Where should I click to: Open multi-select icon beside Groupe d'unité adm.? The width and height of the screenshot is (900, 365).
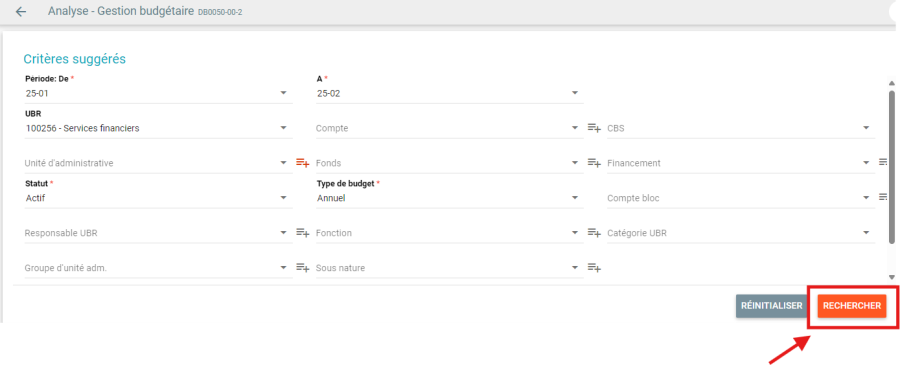pos(302,267)
